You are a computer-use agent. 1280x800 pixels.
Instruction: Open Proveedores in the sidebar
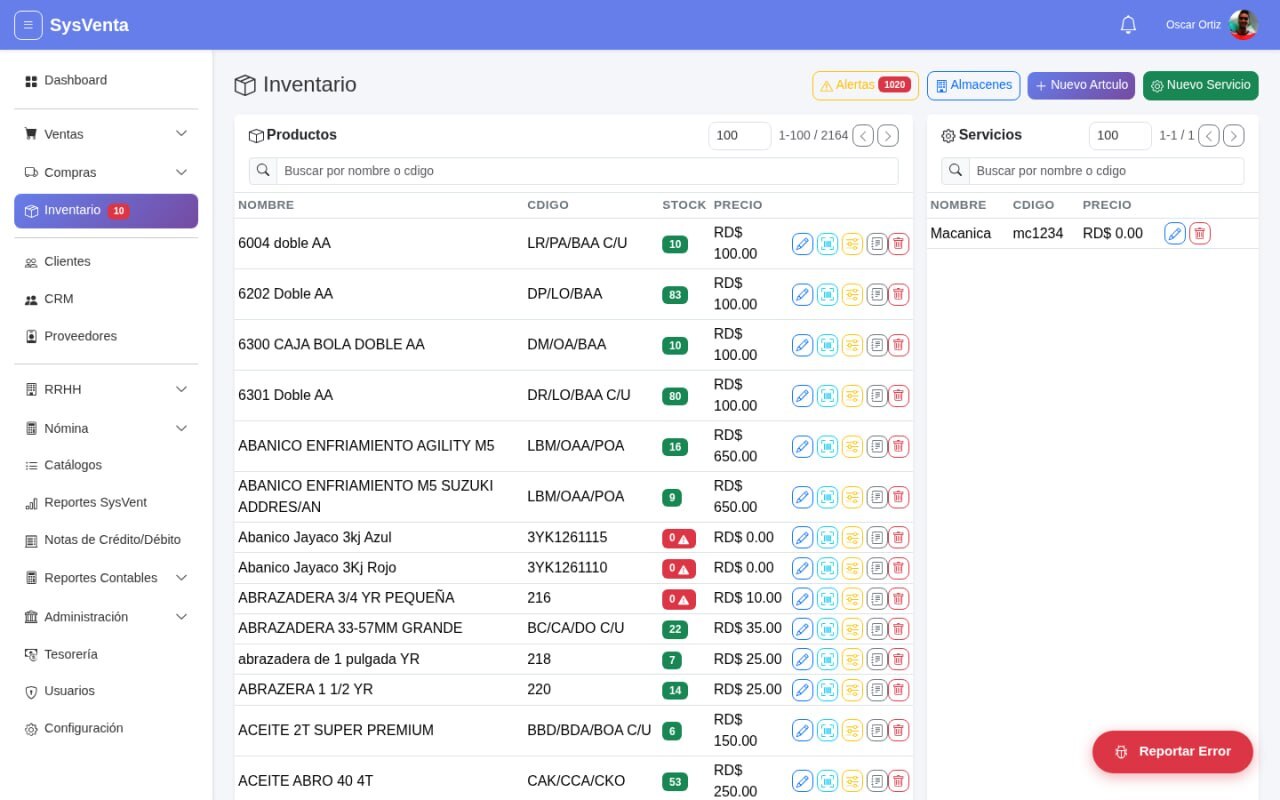point(106,336)
